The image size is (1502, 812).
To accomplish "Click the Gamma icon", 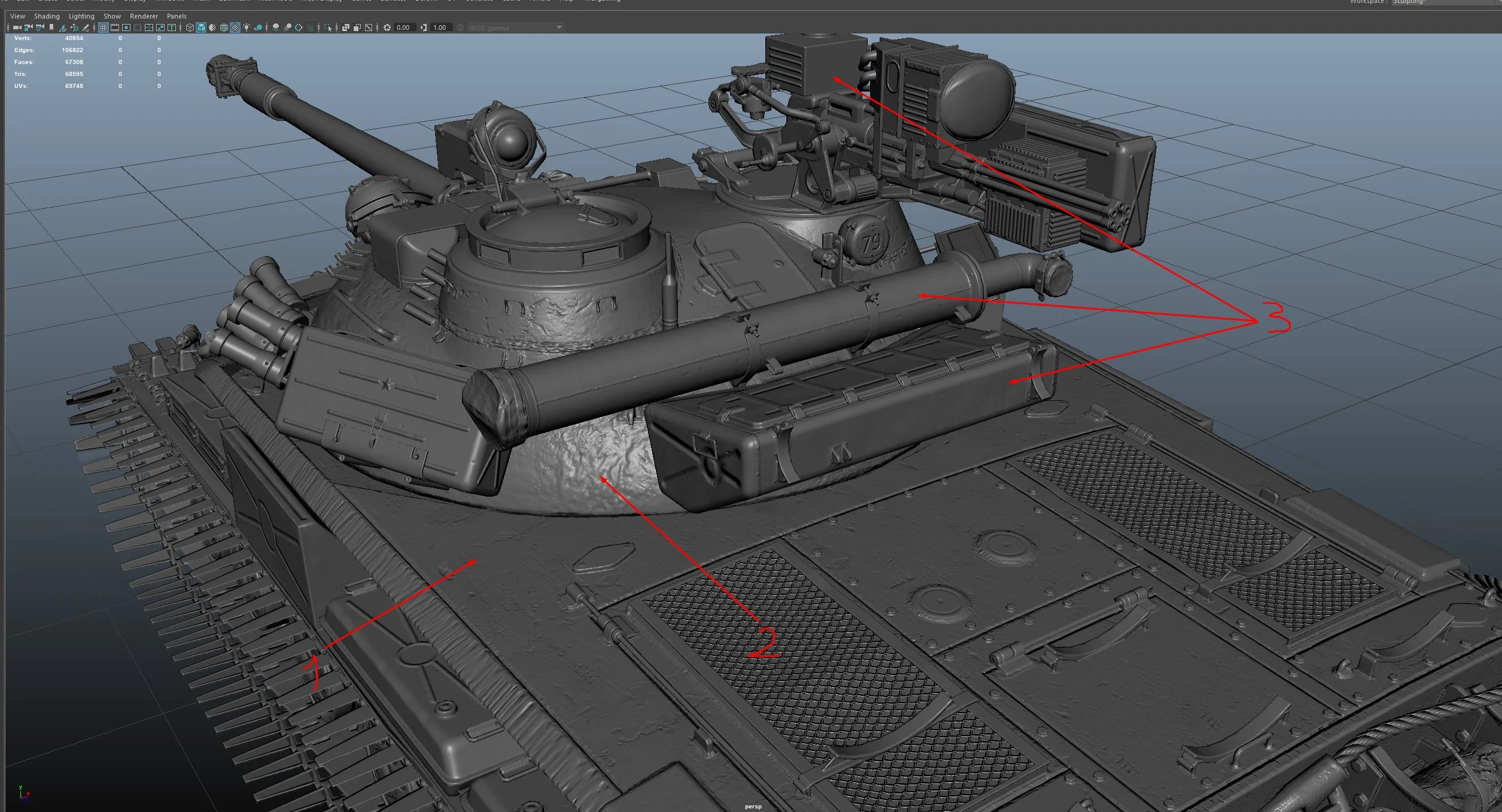I will point(423,28).
